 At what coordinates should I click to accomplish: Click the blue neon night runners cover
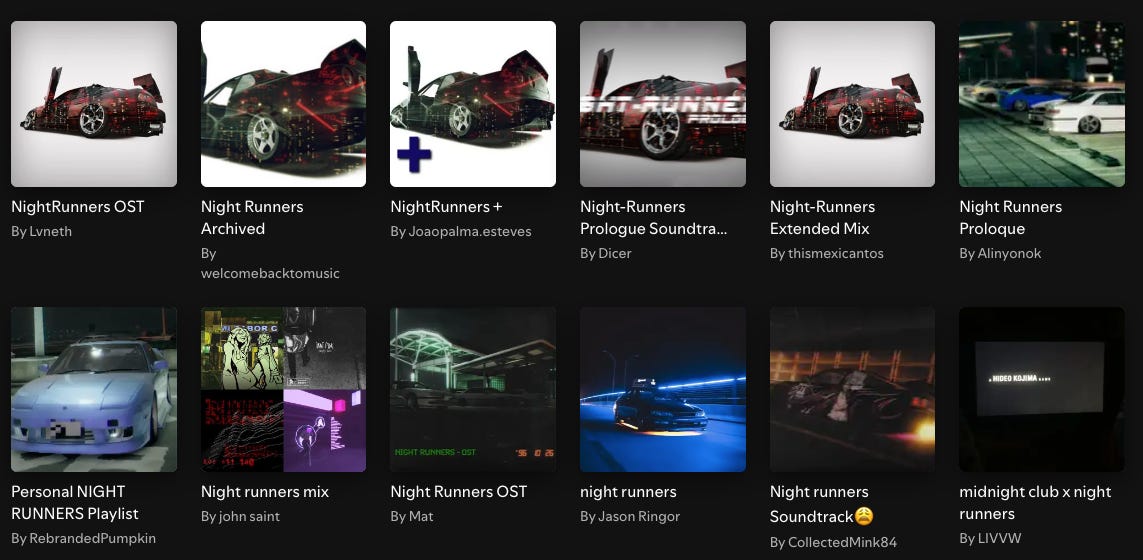pos(663,389)
